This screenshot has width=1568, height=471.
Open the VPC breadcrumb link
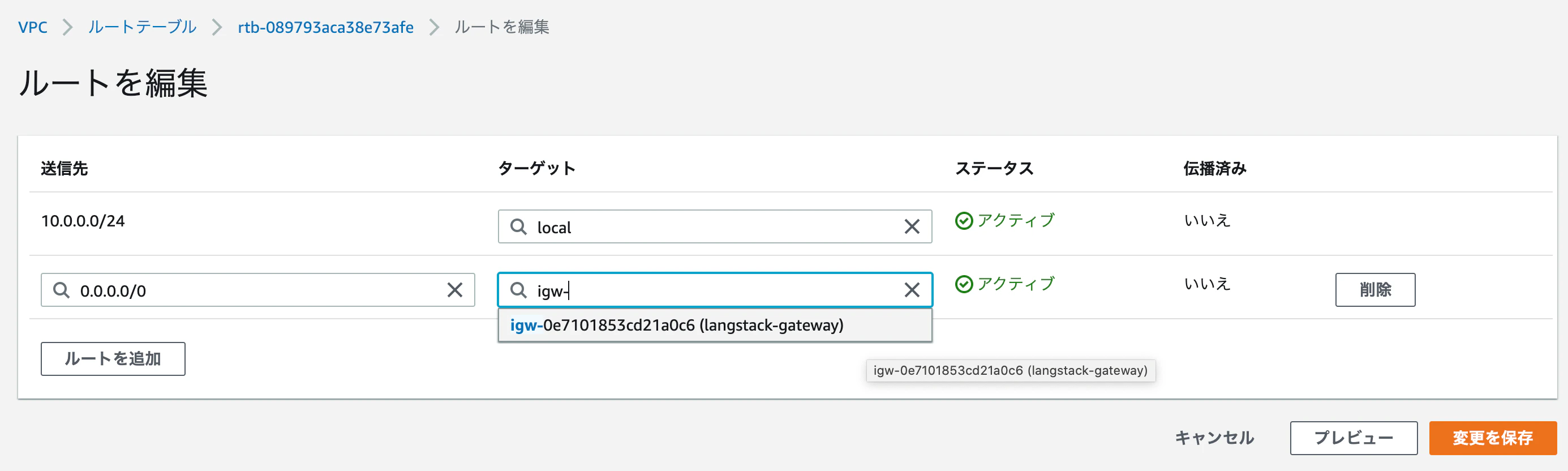[x=33, y=27]
